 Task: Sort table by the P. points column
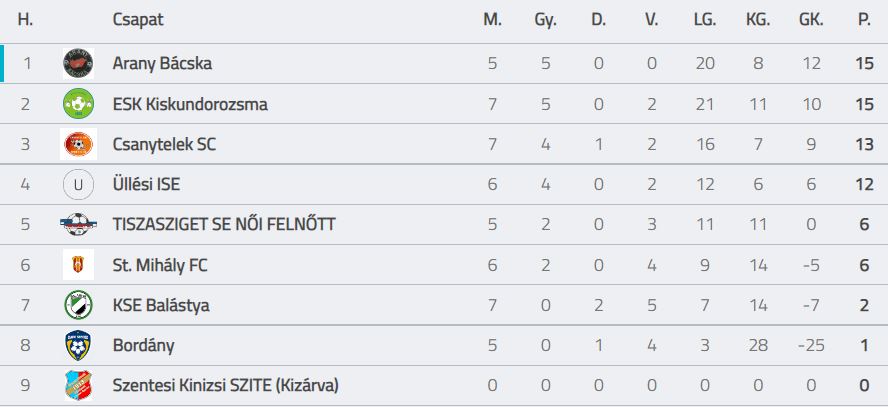point(864,20)
